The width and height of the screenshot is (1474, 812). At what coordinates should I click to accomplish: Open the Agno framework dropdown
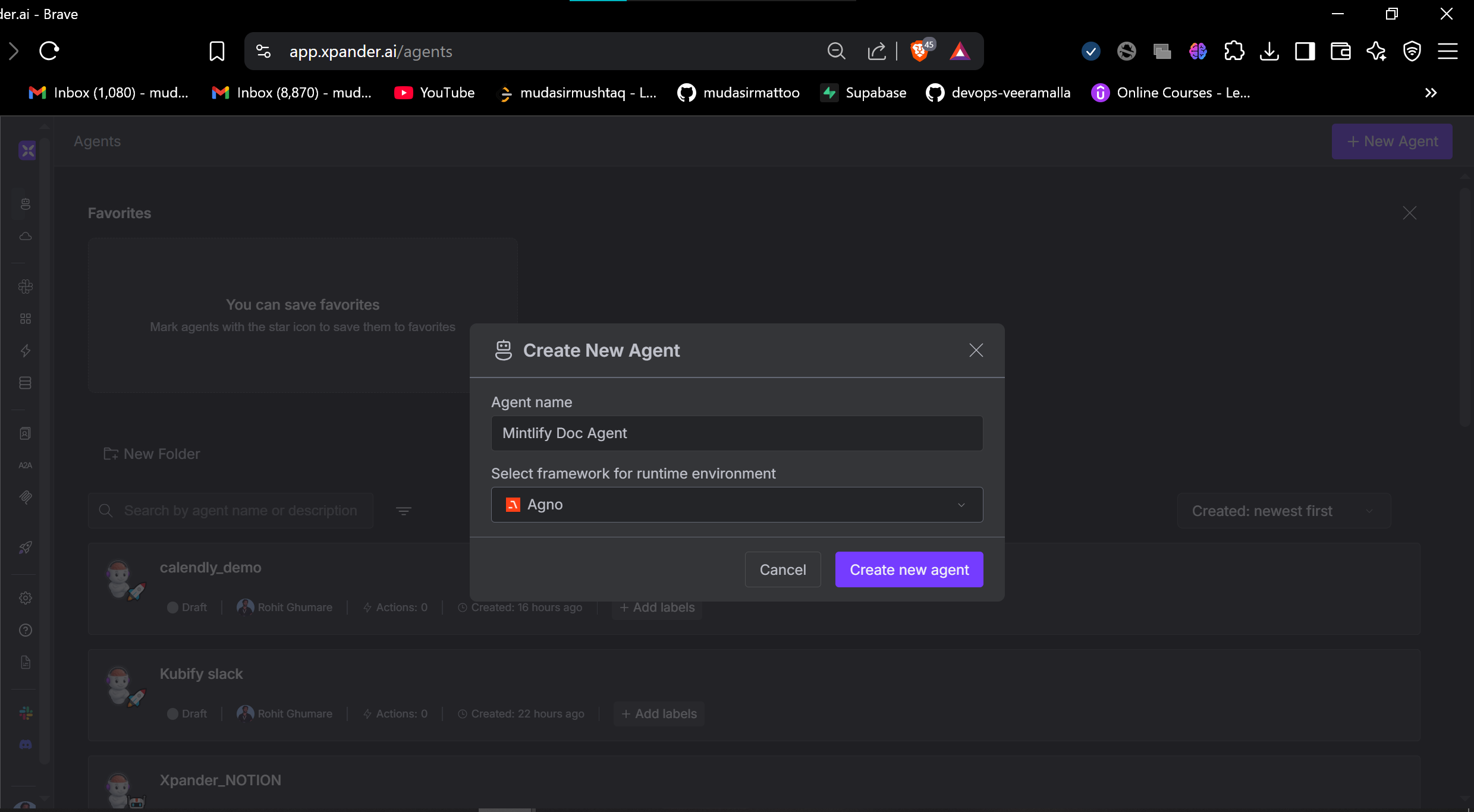tap(737, 505)
